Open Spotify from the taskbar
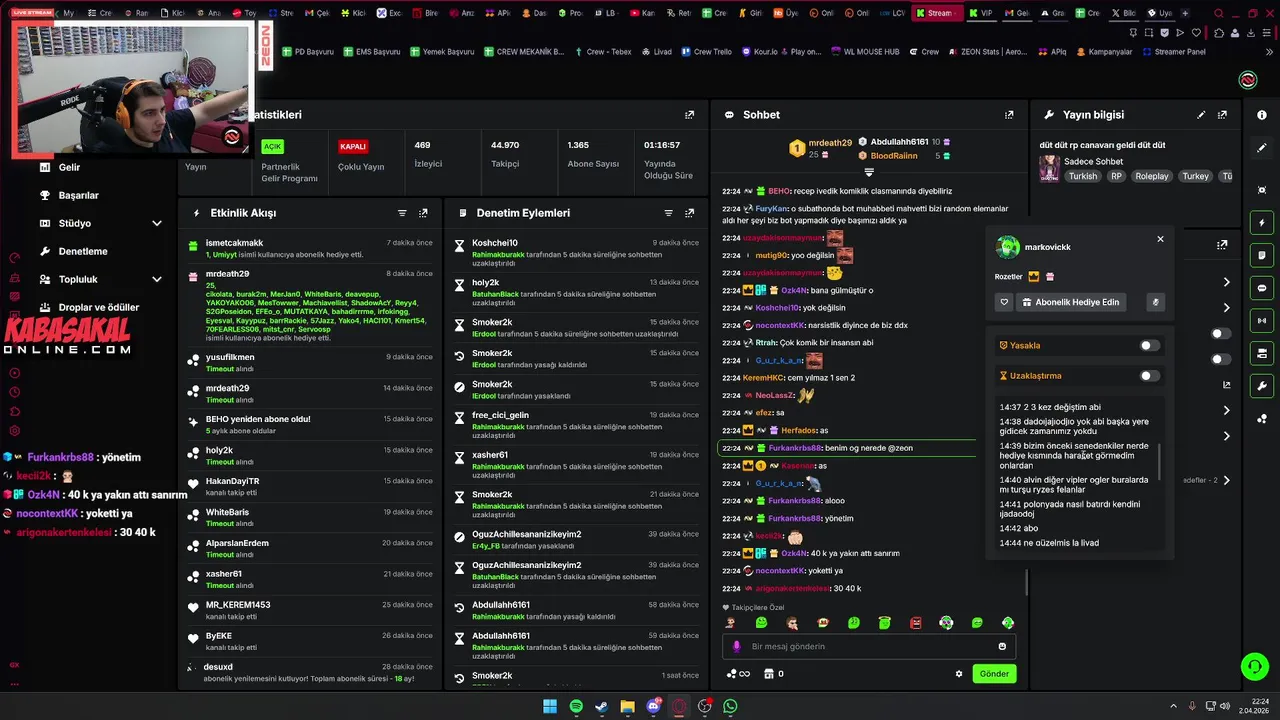Image resolution: width=1280 pixels, height=720 pixels. pos(576,706)
